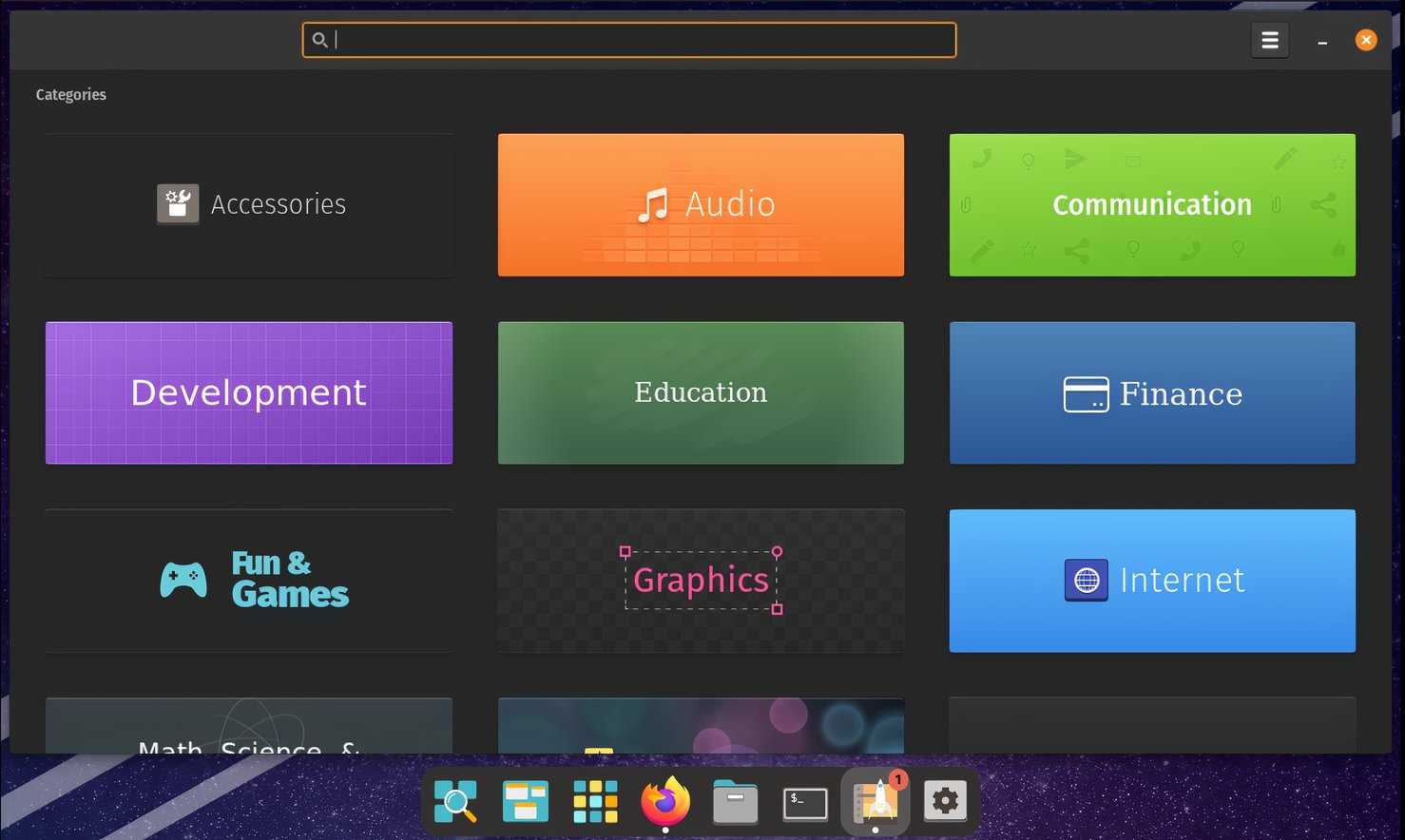This screenshot has height=840, width=1405.
Task: Open the Internet category
Action: [1151, 580]
